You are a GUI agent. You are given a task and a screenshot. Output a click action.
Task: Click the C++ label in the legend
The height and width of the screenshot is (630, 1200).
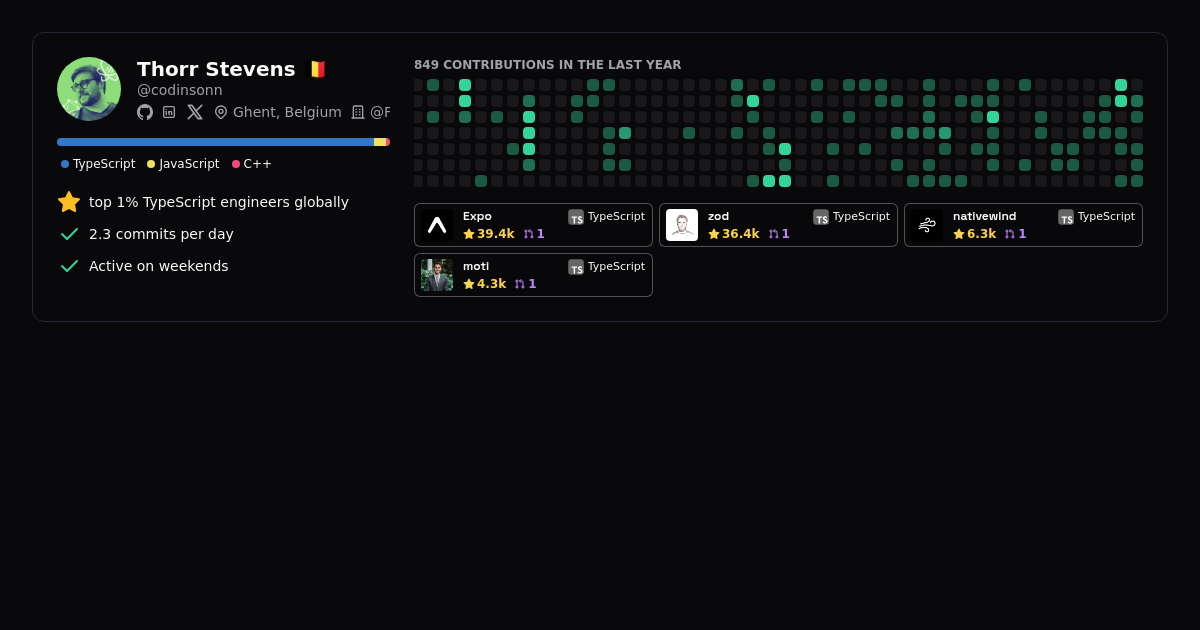258,164
